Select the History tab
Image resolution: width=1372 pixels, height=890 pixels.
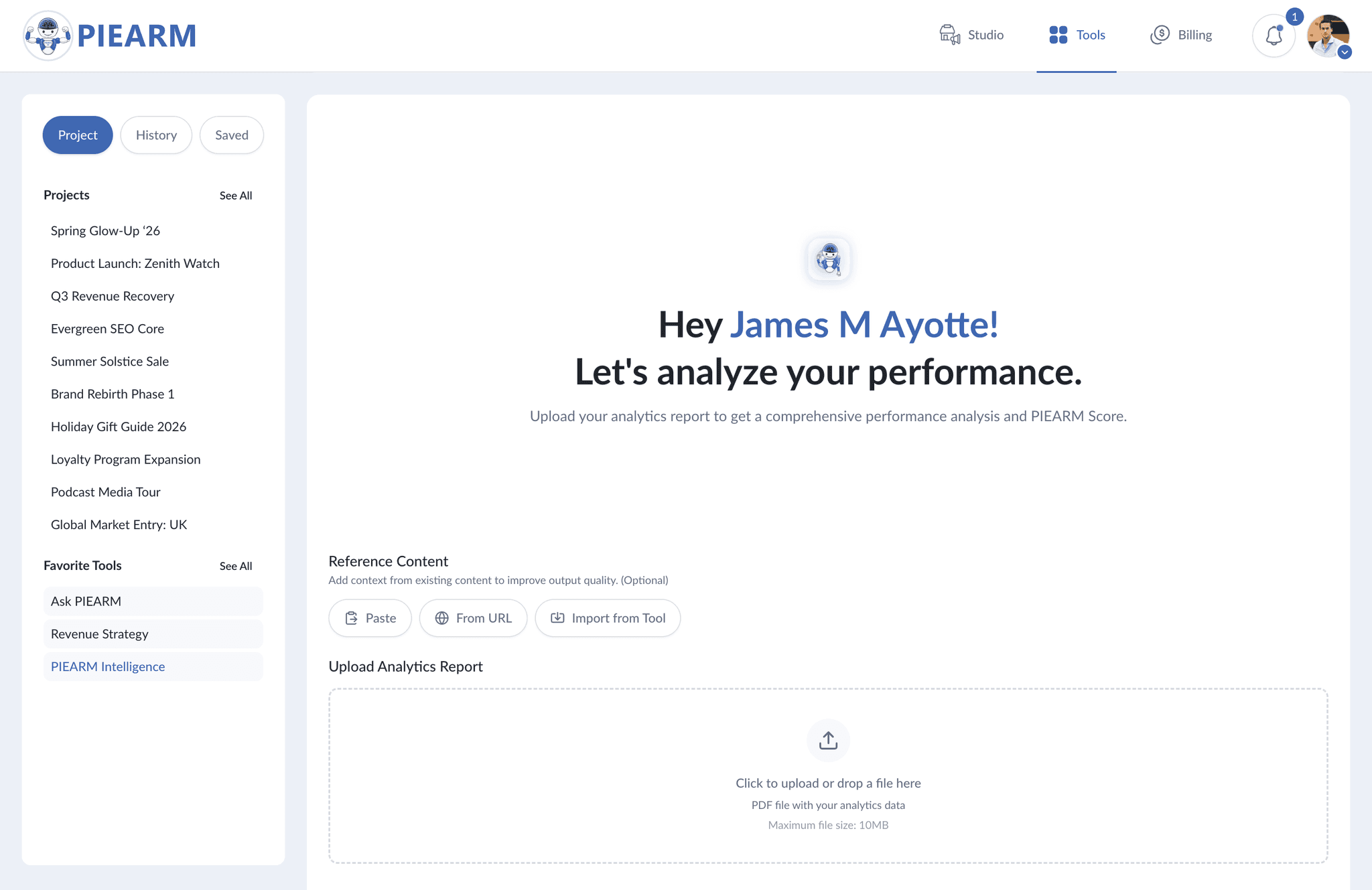156,135
